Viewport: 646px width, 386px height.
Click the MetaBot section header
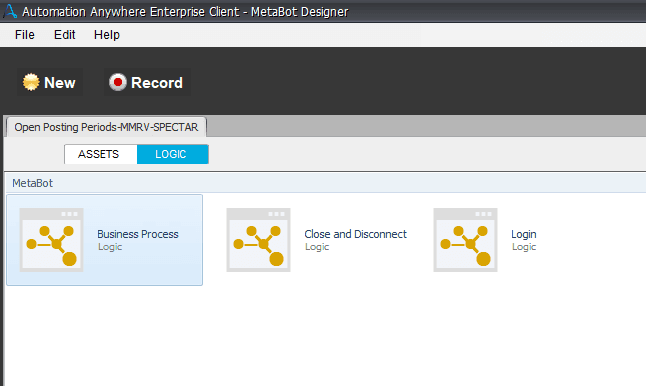(x=33, y=183)
